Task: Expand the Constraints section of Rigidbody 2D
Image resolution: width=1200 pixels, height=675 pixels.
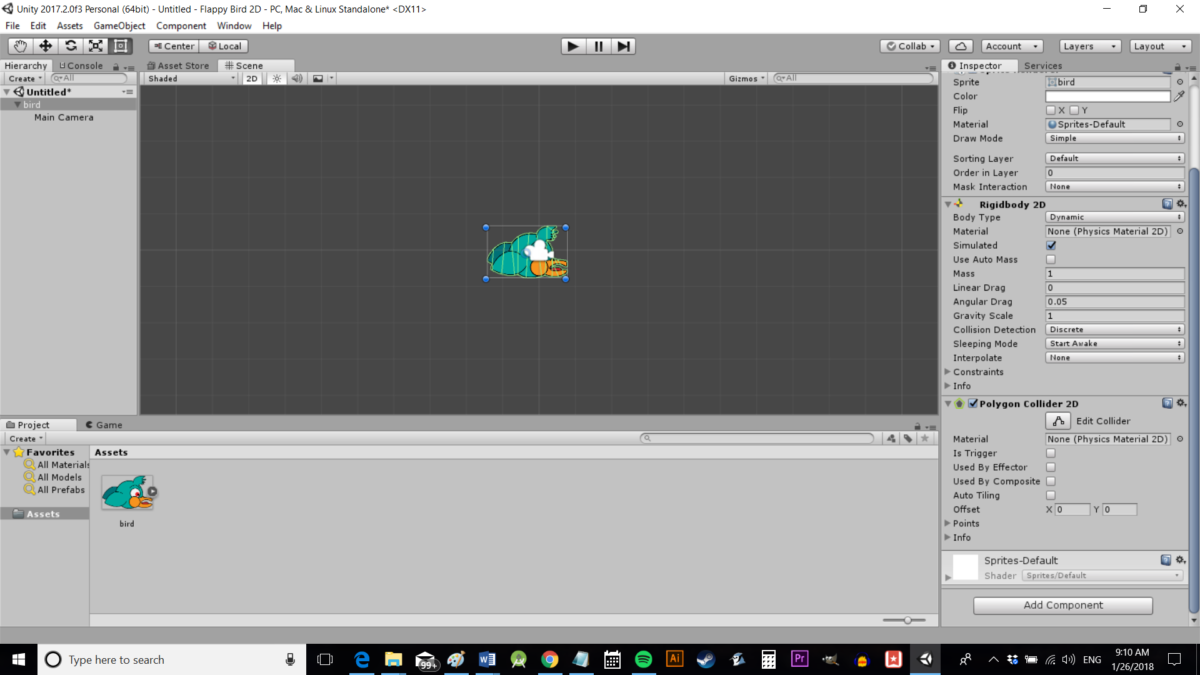Action: [949, 371]
